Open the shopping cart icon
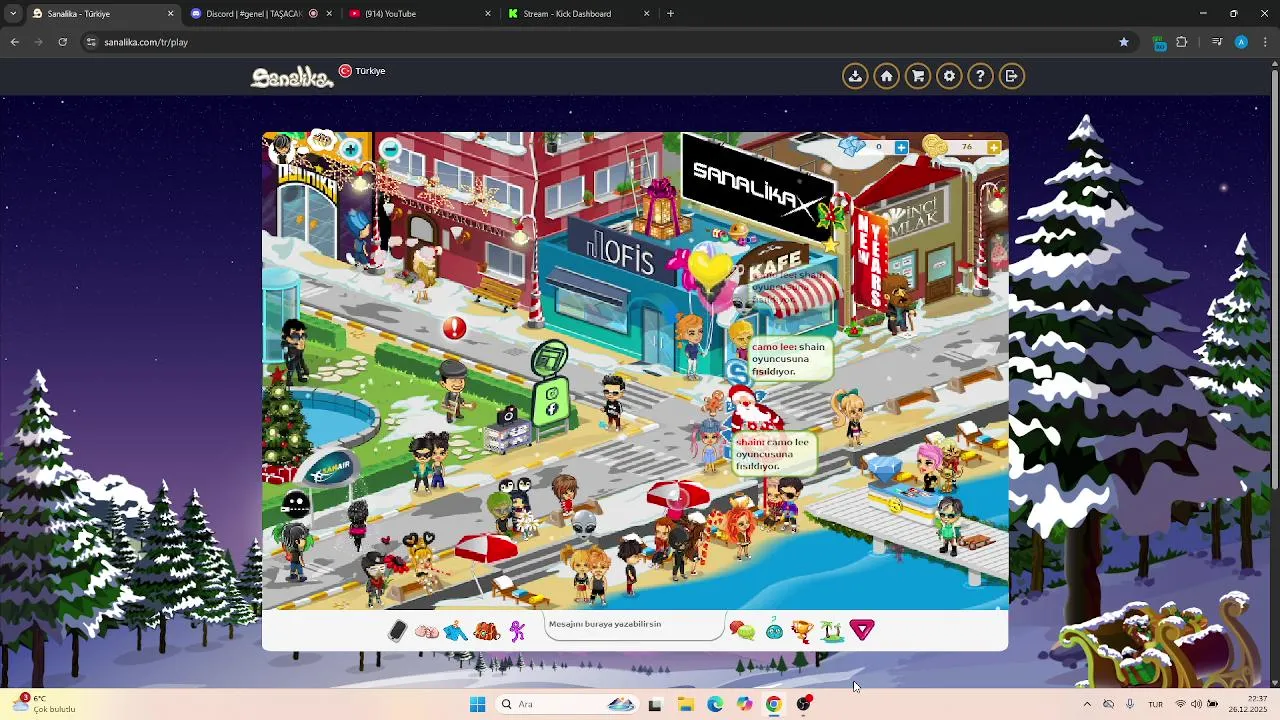 [x=917, y=76]
